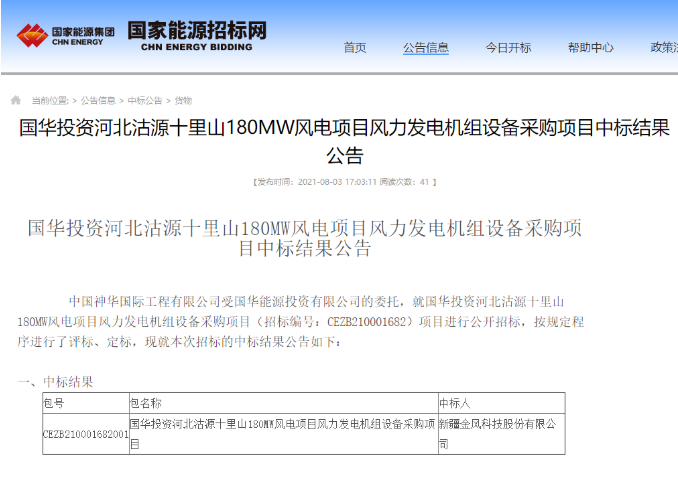Open 帮助中心 menu item

pyautogui.click(x=591, y=48)
